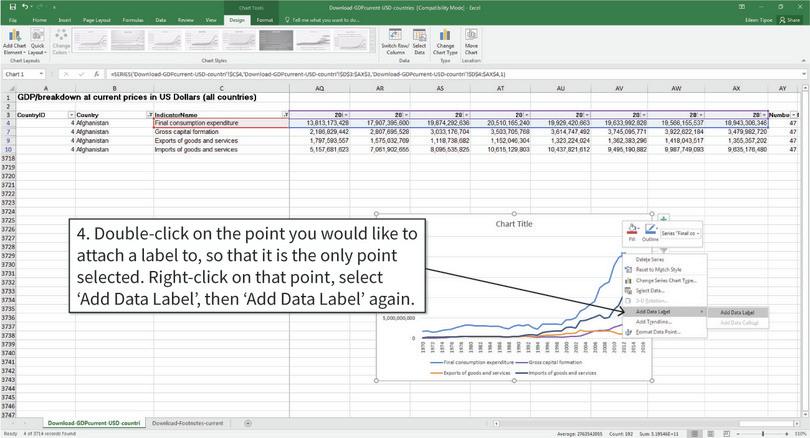
Task: Click the Outline icon in mini toolbar
Action: pyautogui.click(x=650, y=233)
